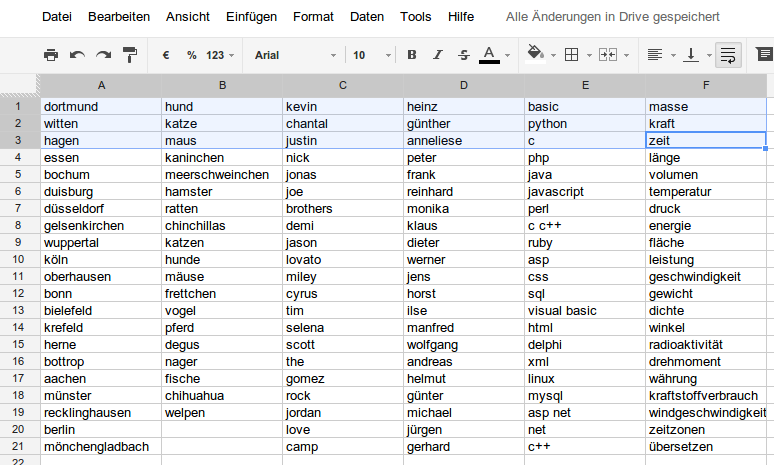Viewport: 774px width, 465px height.
Task: Toggle italic formatting
Action: pos(437,55)
